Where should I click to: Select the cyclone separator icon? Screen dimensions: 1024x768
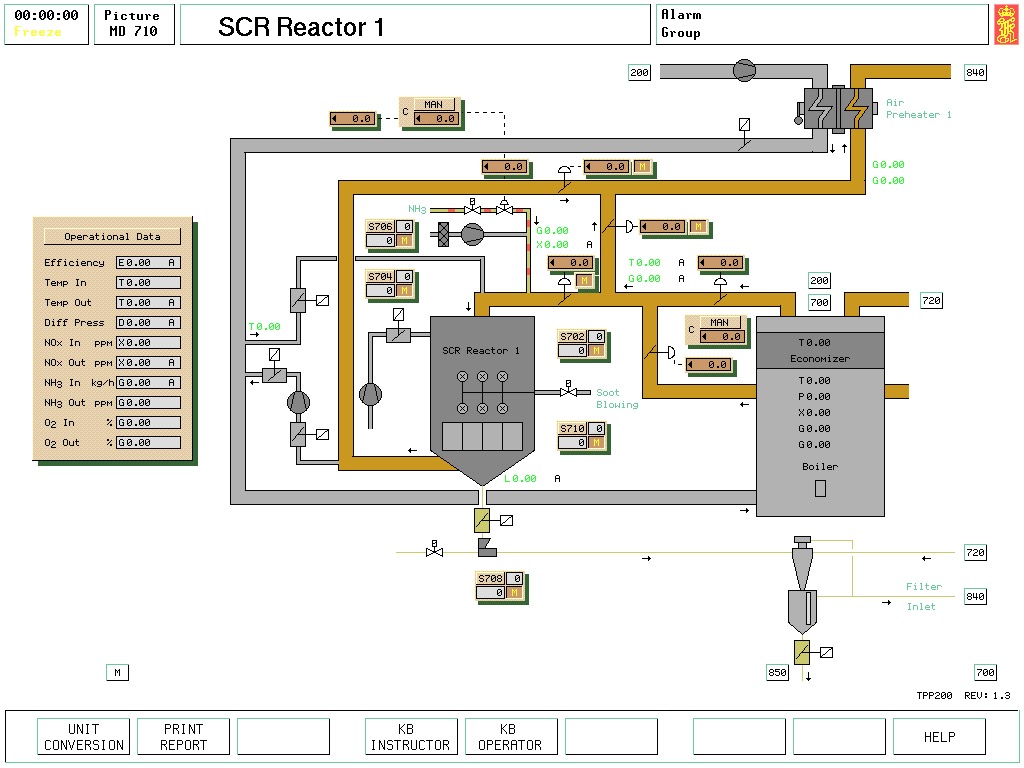(803, 586)
